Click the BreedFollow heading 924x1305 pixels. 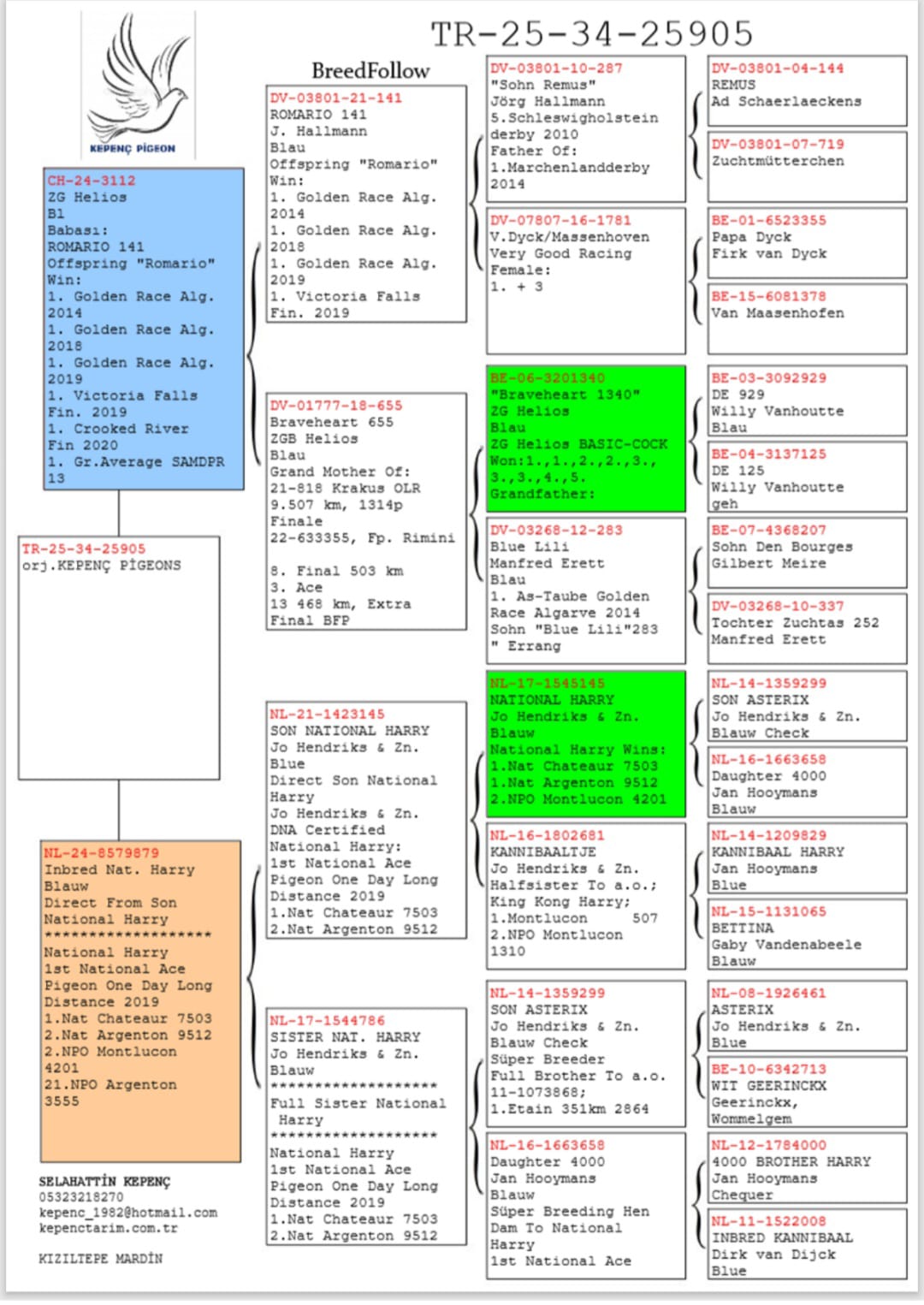tap(370, 70)
